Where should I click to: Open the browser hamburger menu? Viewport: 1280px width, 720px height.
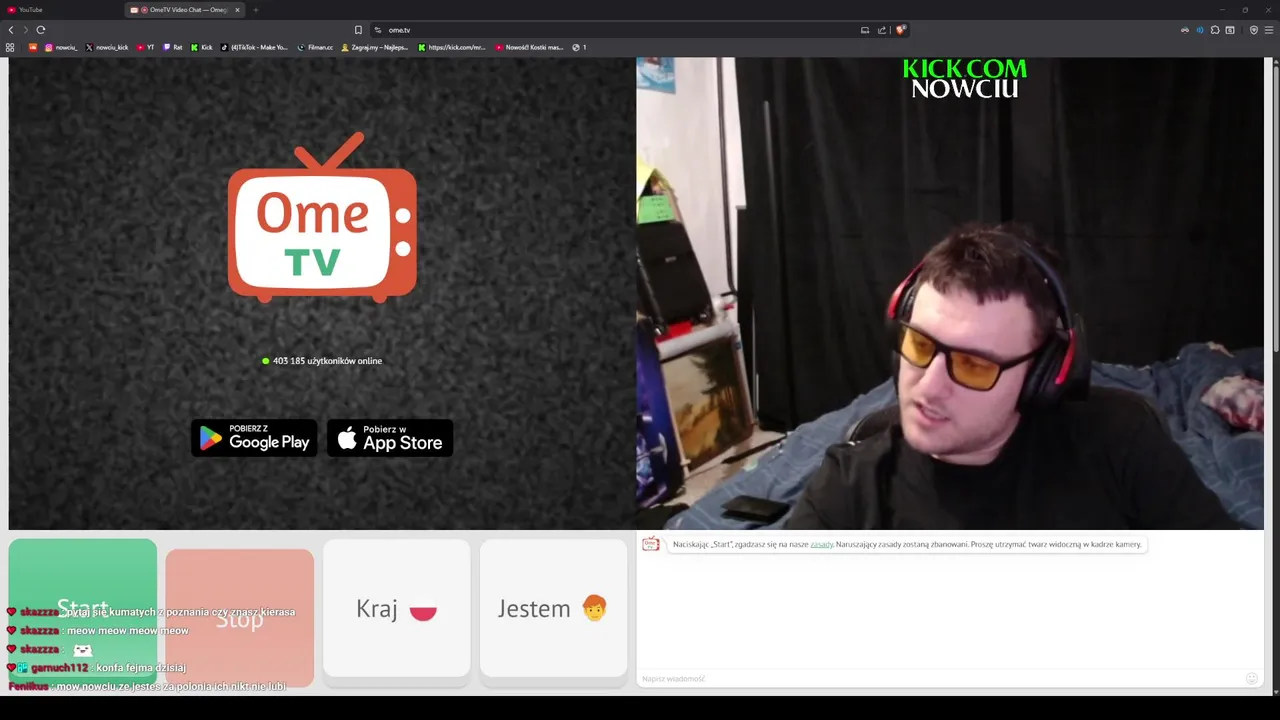pyautogui.click(x=1269, y=30)
